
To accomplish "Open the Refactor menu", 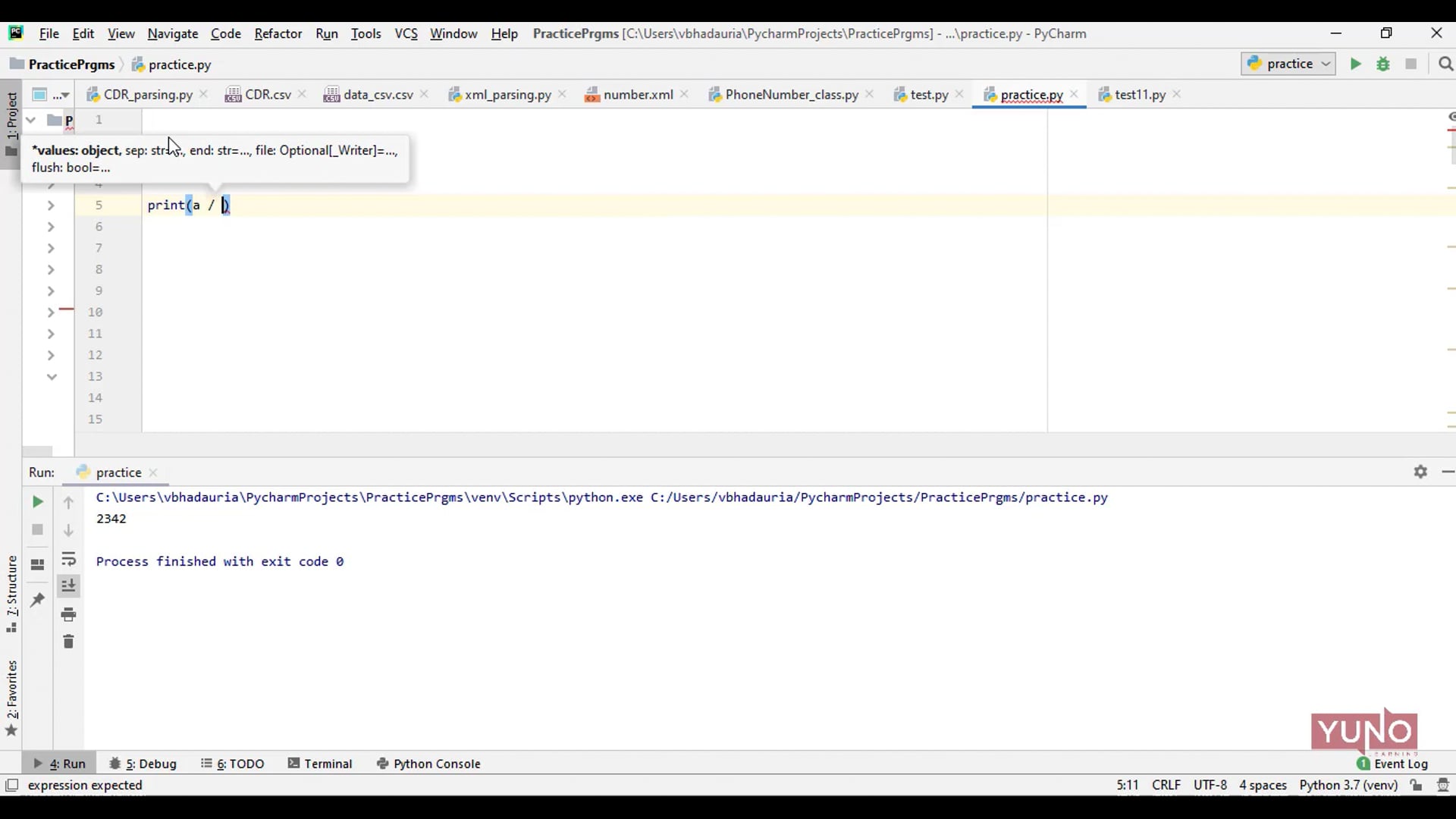I will point(278,33).
